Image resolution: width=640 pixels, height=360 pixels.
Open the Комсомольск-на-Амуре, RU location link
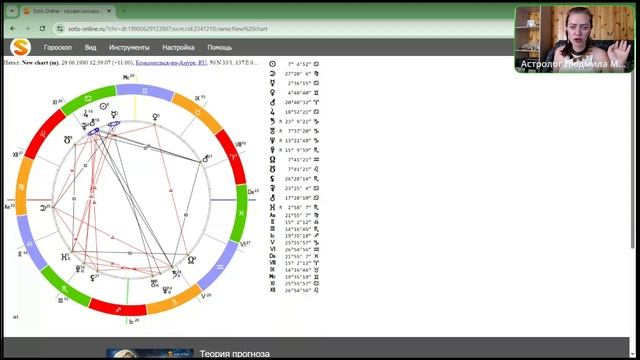click(171, 63)
